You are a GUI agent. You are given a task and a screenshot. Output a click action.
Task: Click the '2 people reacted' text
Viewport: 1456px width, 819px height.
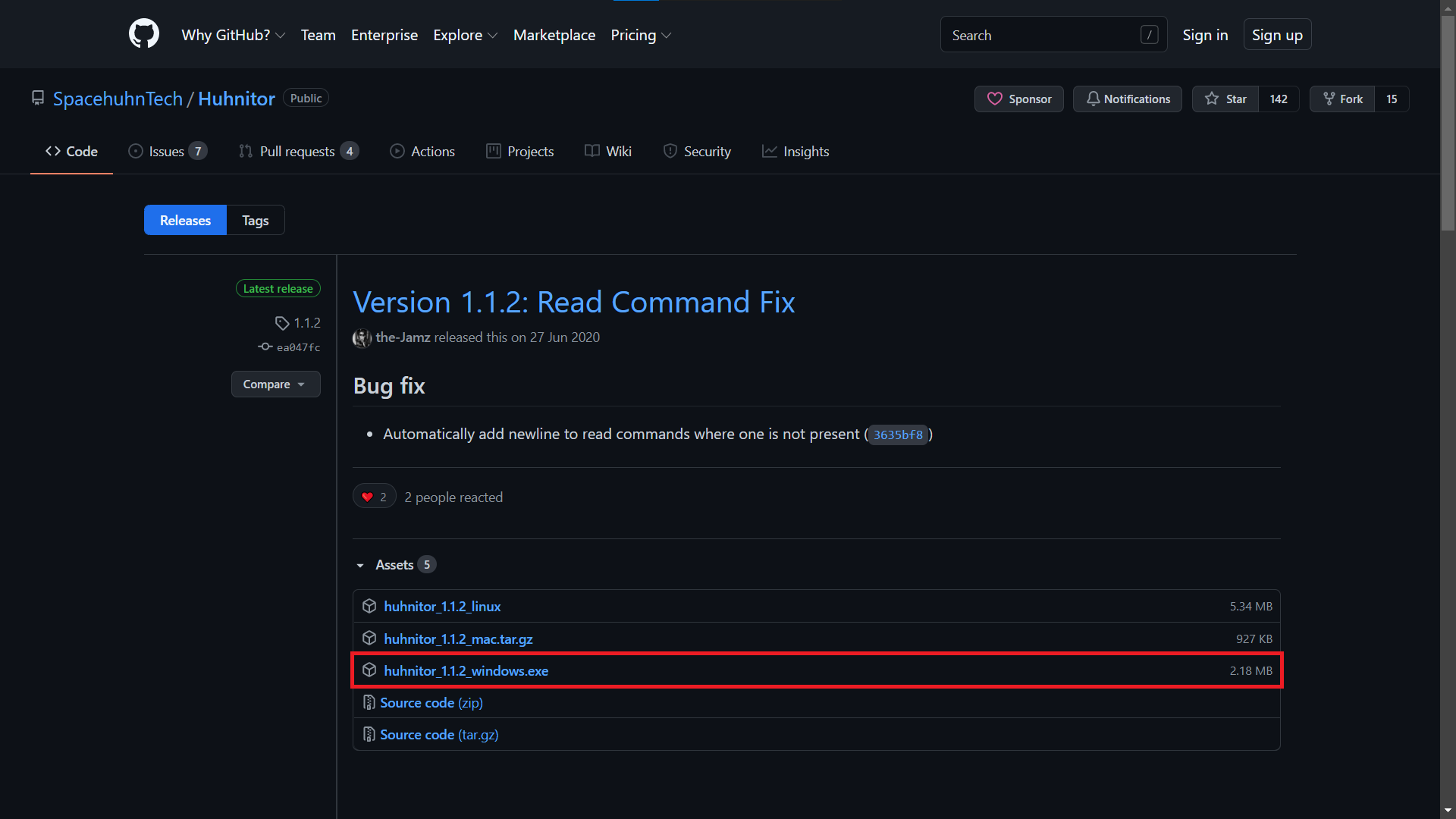[x=453, y=497]
